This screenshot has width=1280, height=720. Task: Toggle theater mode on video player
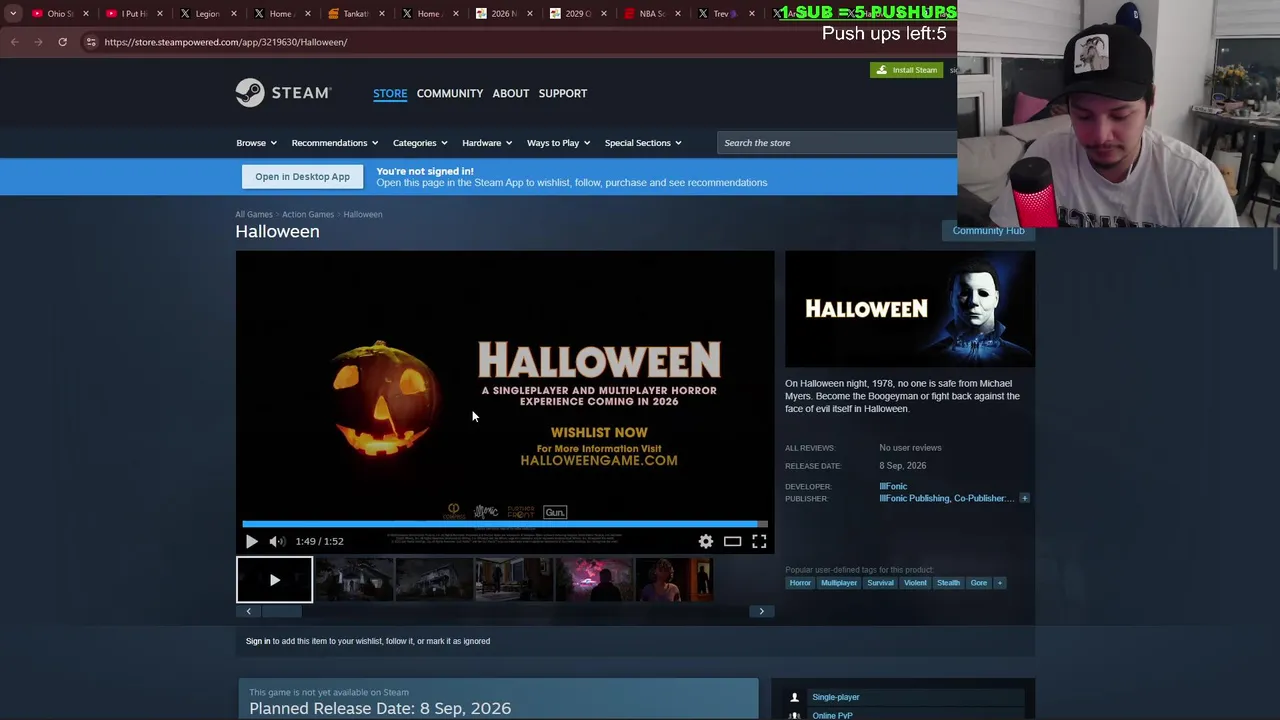[733, 541]
